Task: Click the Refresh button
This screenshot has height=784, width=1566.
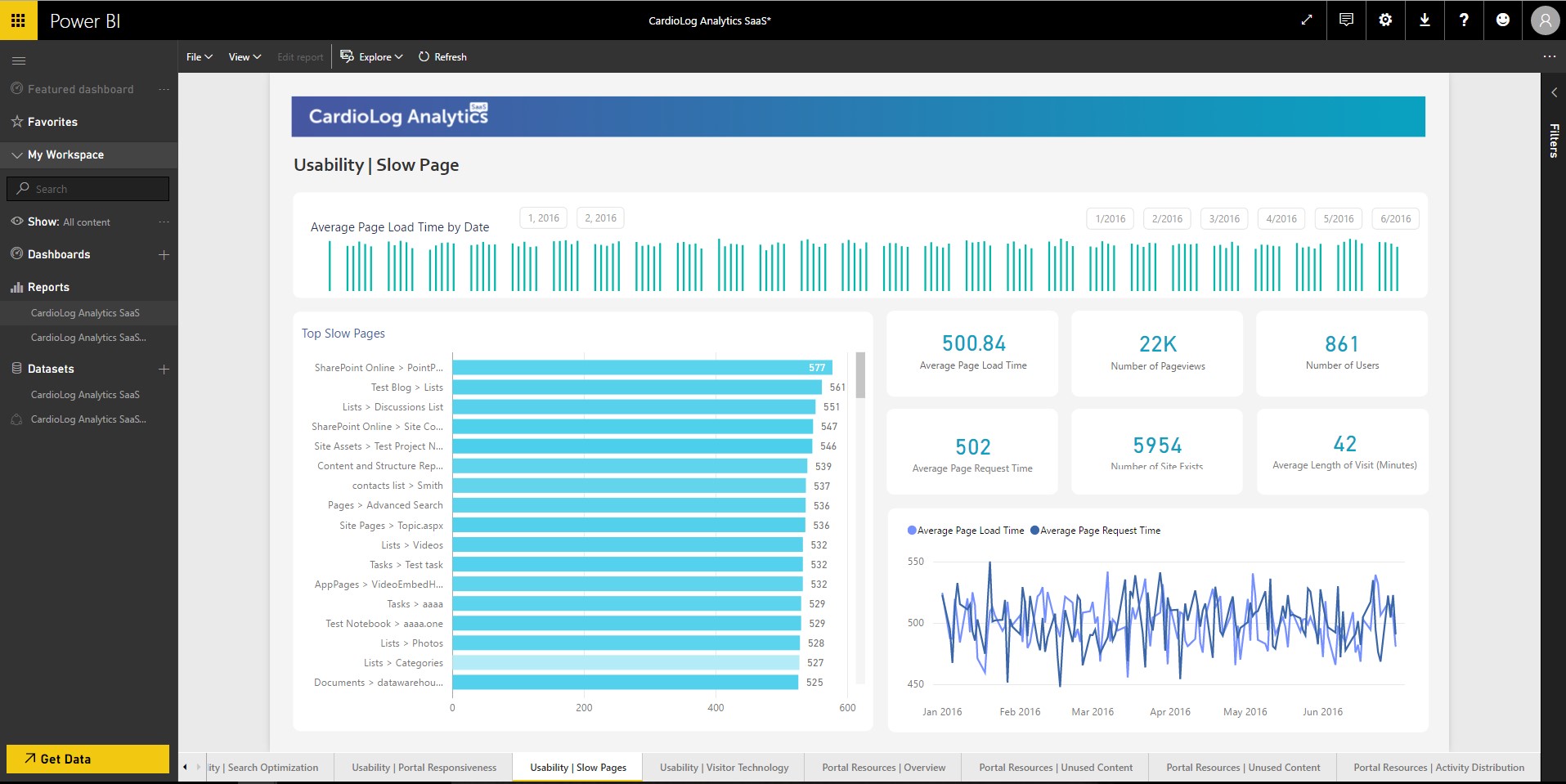Action: tap(442, 56)
